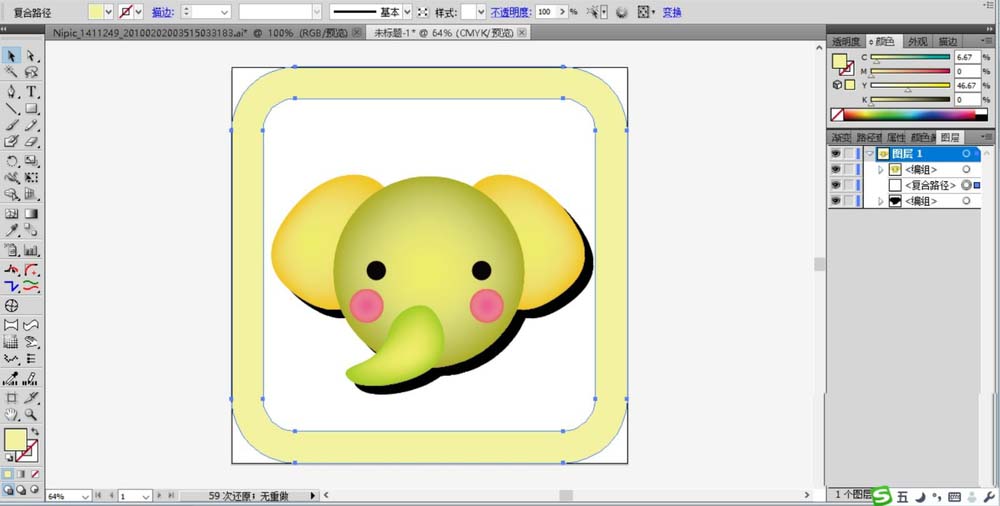Open the zoom level 64% dropdown
Viewport: 1000px width, 506px height.
tap(84, 496)
